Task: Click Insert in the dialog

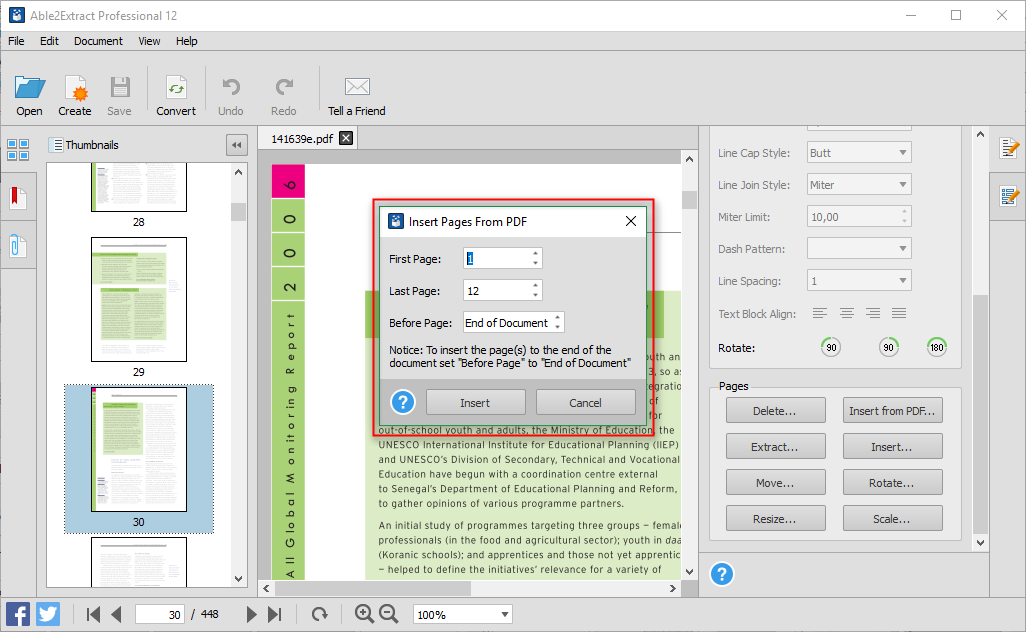Action: point(475,402)
